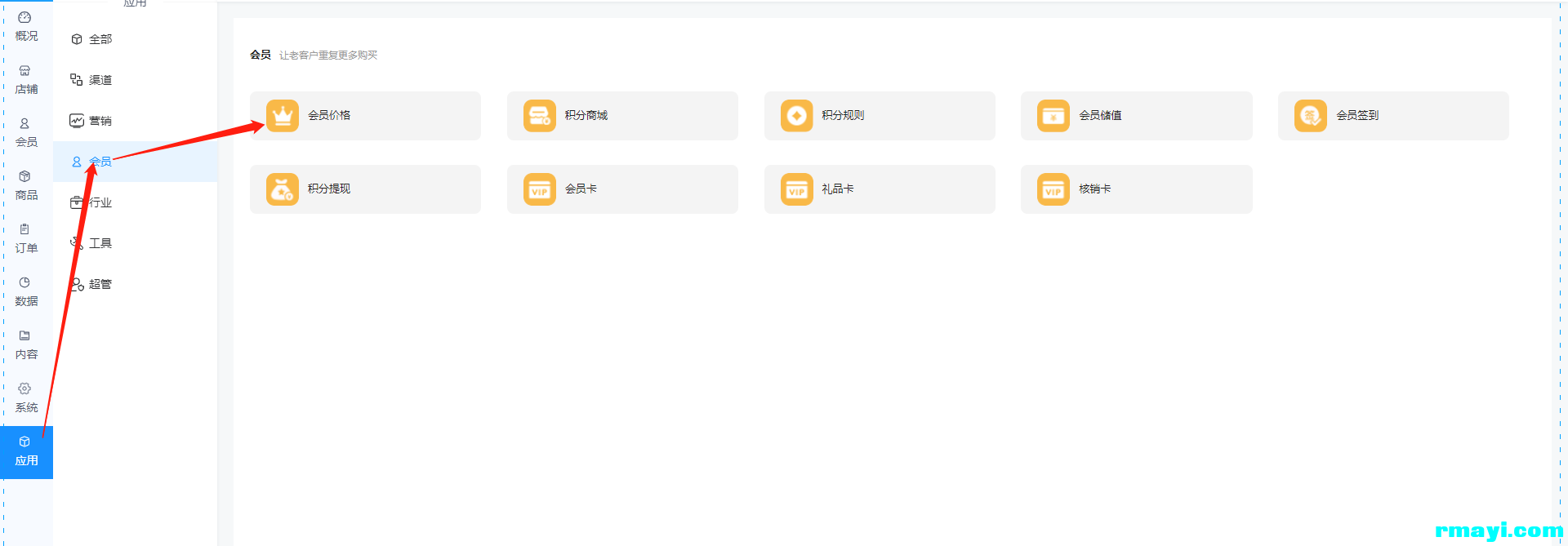1568x546 pixels.
Task: Select 商品 in the left sidebar
Action: pyautogui.click(x=26, y=186)
